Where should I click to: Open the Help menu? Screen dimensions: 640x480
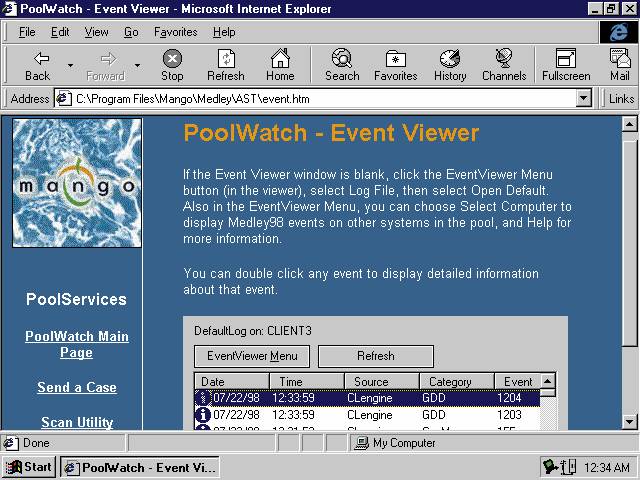[x=224, y=32]
